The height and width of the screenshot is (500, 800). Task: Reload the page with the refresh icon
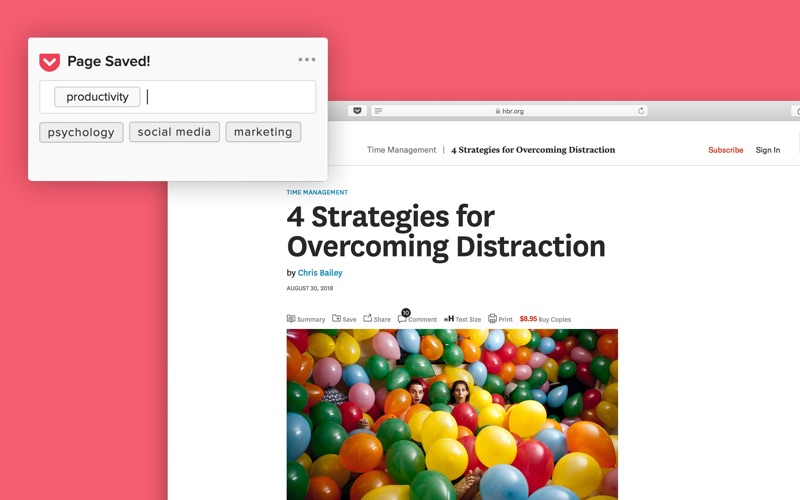pos(641,111)
